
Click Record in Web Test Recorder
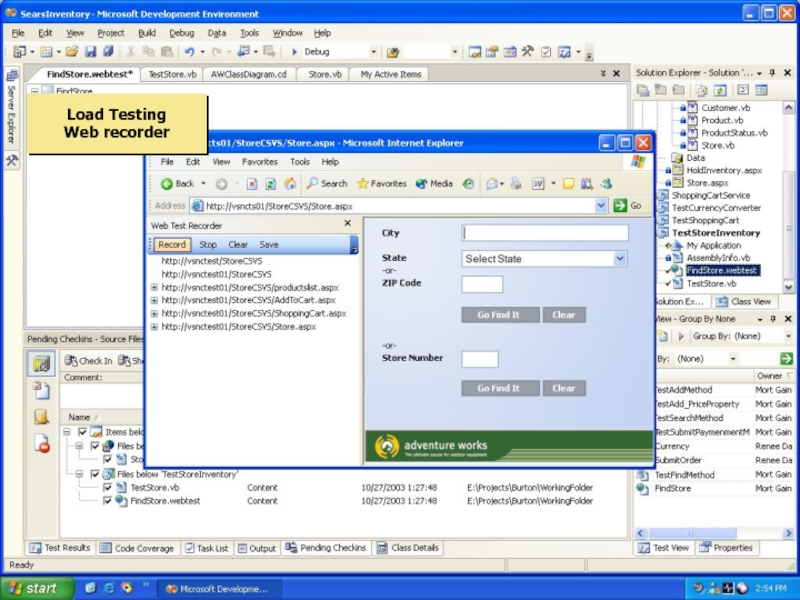[171, 244]
